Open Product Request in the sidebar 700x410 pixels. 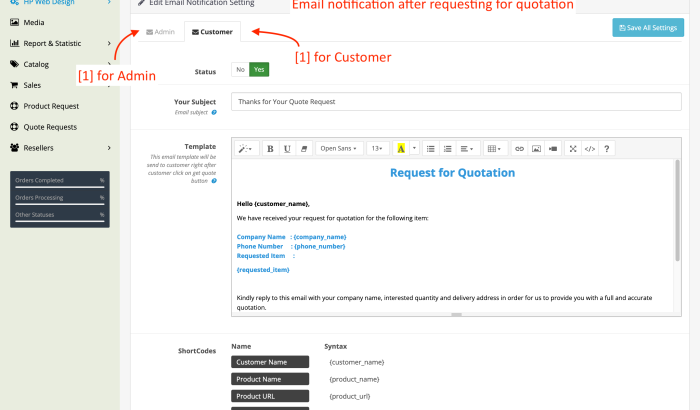pos(51,106)
